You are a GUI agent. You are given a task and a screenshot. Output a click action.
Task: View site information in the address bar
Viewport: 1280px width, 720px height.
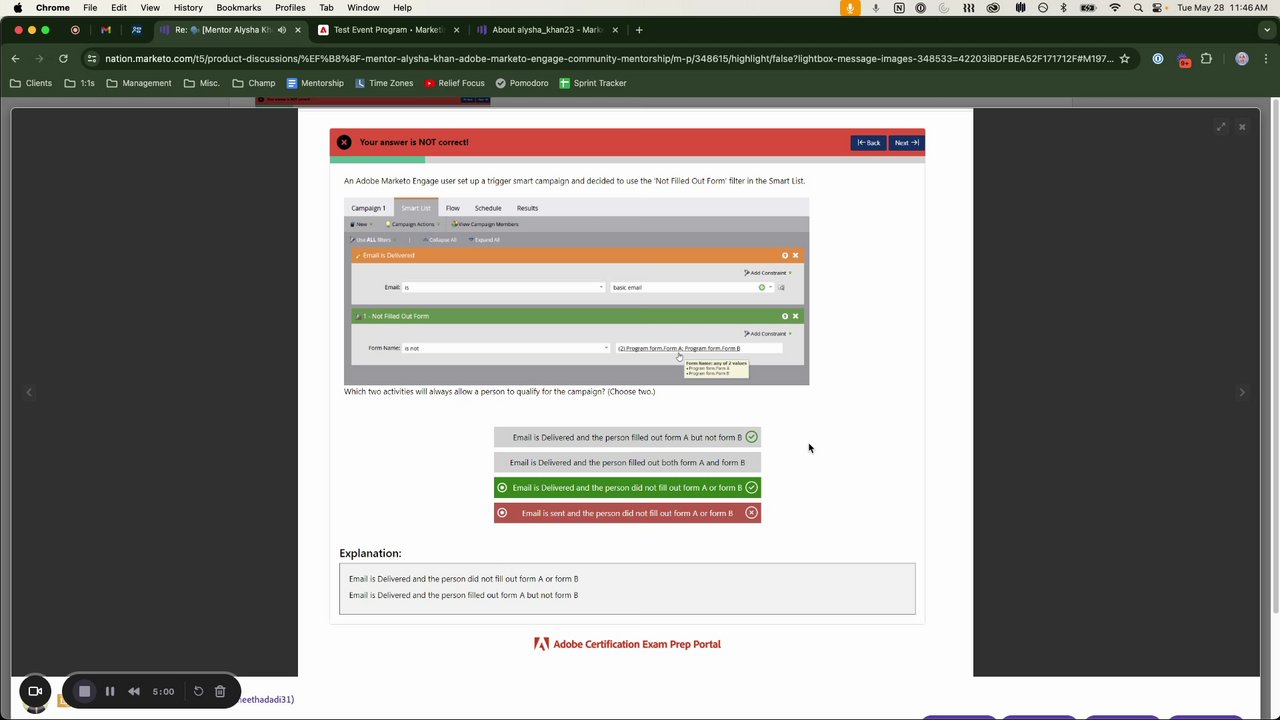(x=93, y=59)
